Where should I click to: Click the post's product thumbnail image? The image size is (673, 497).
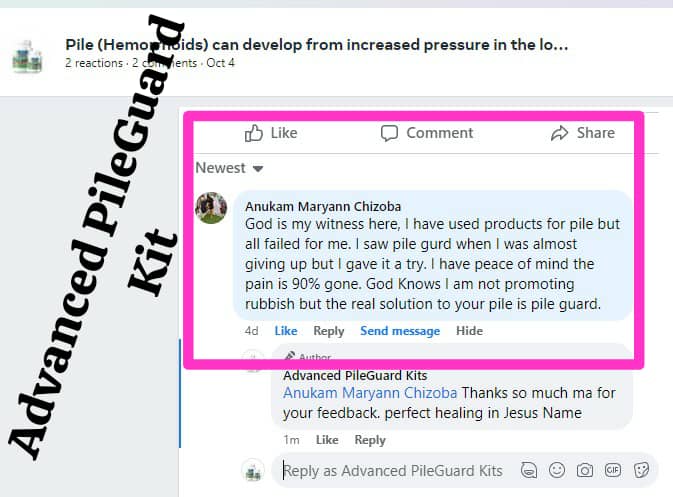point(27,56)
